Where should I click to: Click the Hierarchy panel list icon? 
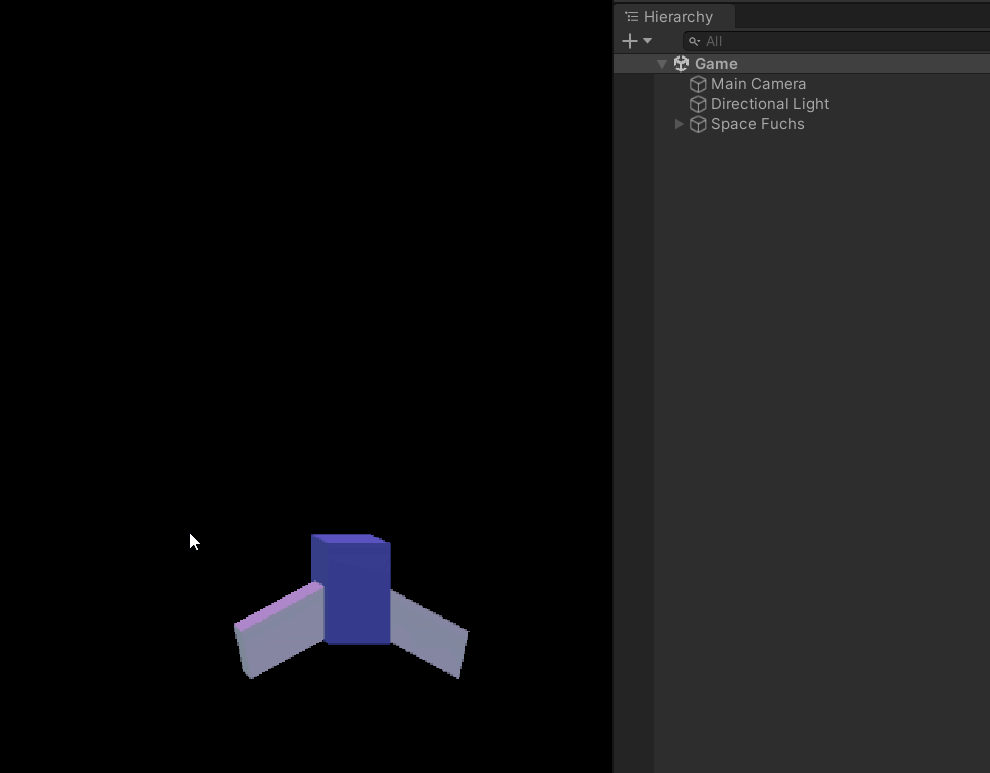pos(630,16)
